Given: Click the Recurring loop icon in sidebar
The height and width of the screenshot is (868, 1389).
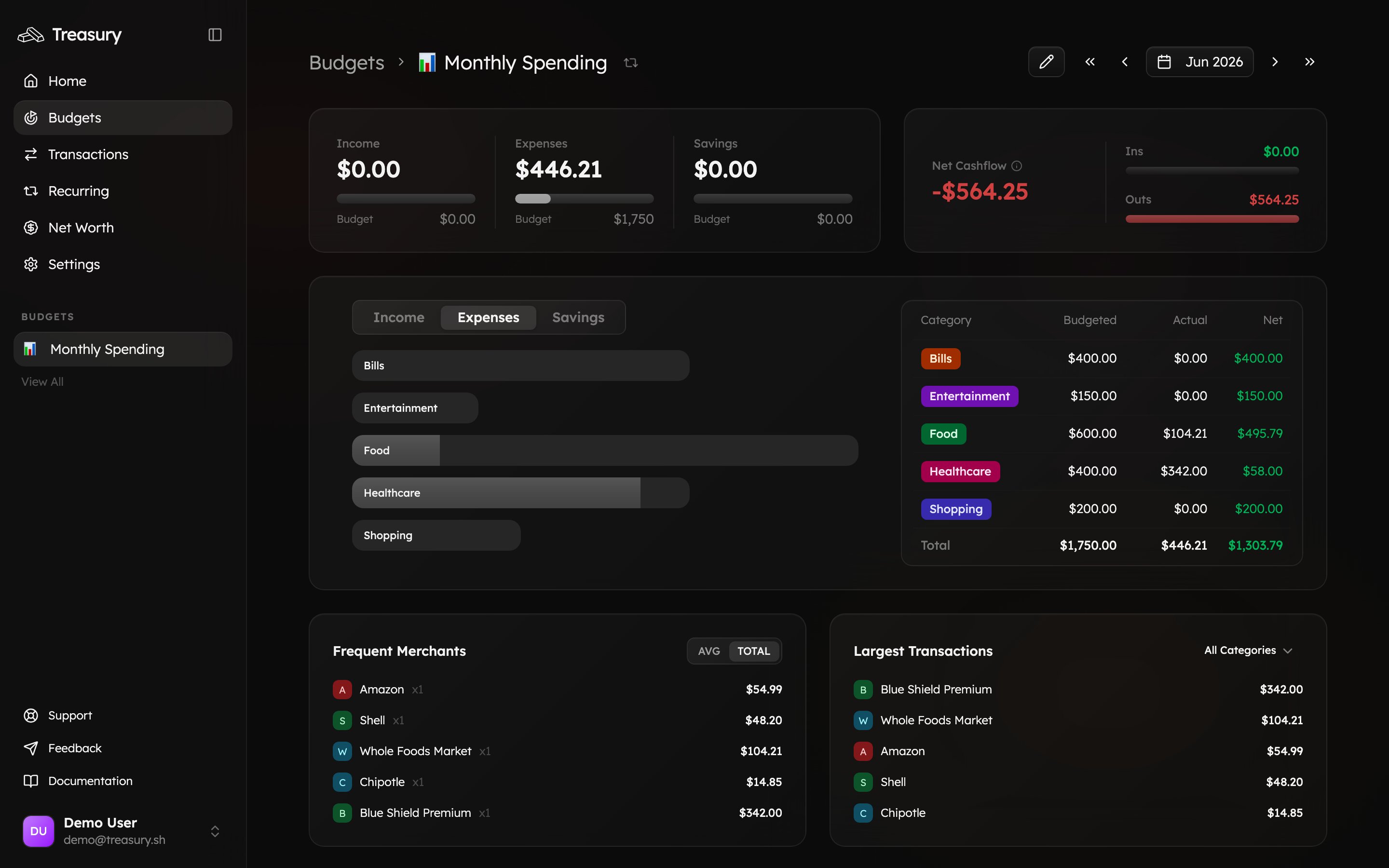Looking at the screenshot, I should 31,191.
